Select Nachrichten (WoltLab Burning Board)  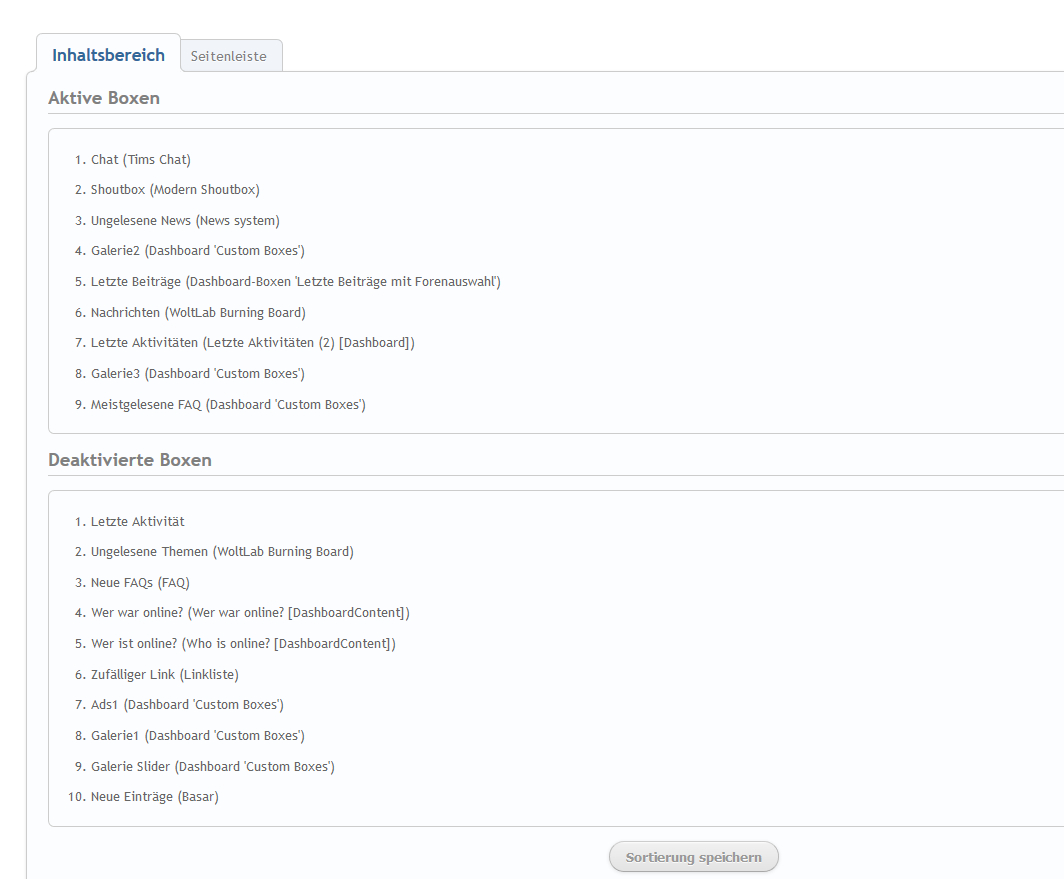click(x=198, y=312)
